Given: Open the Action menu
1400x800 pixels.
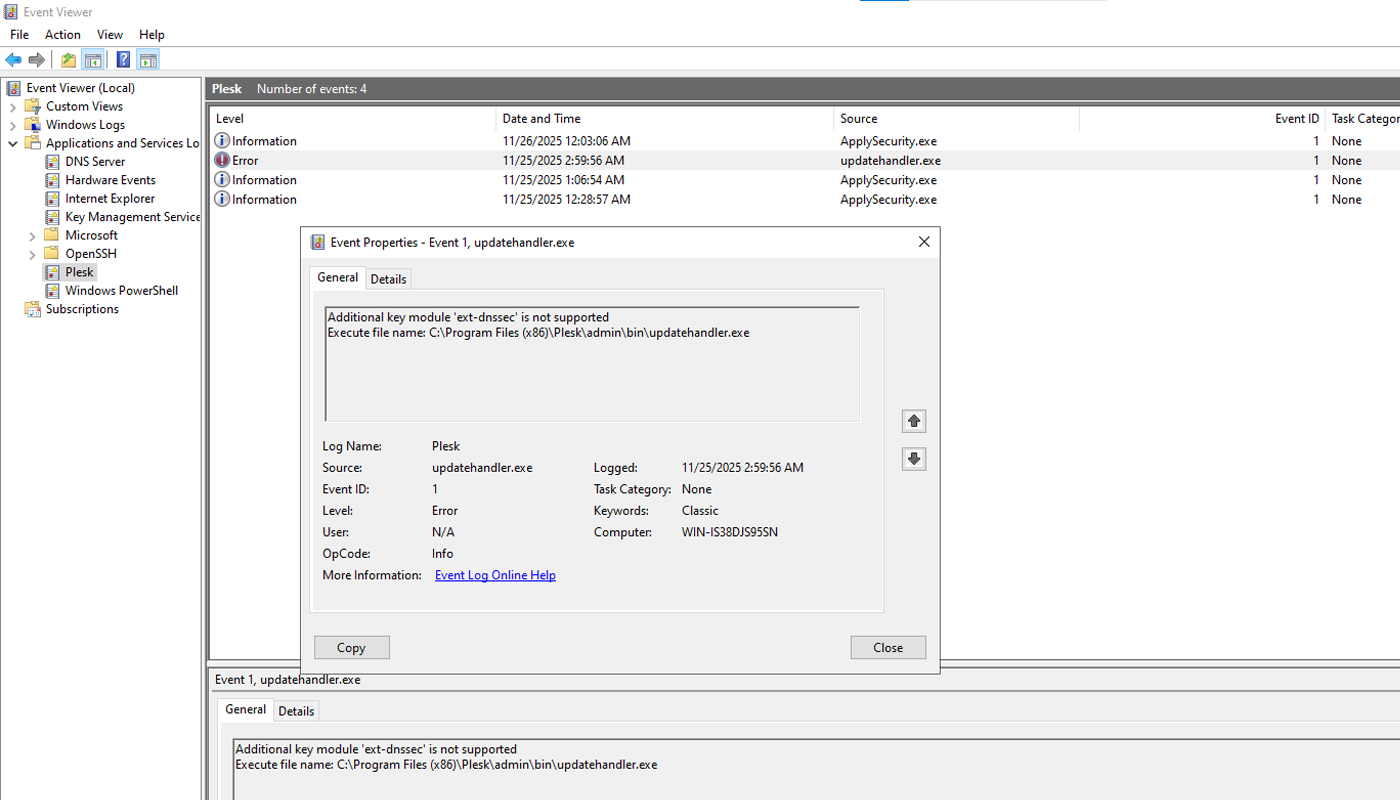Looking at the screenshot, I should coord(62,34).
